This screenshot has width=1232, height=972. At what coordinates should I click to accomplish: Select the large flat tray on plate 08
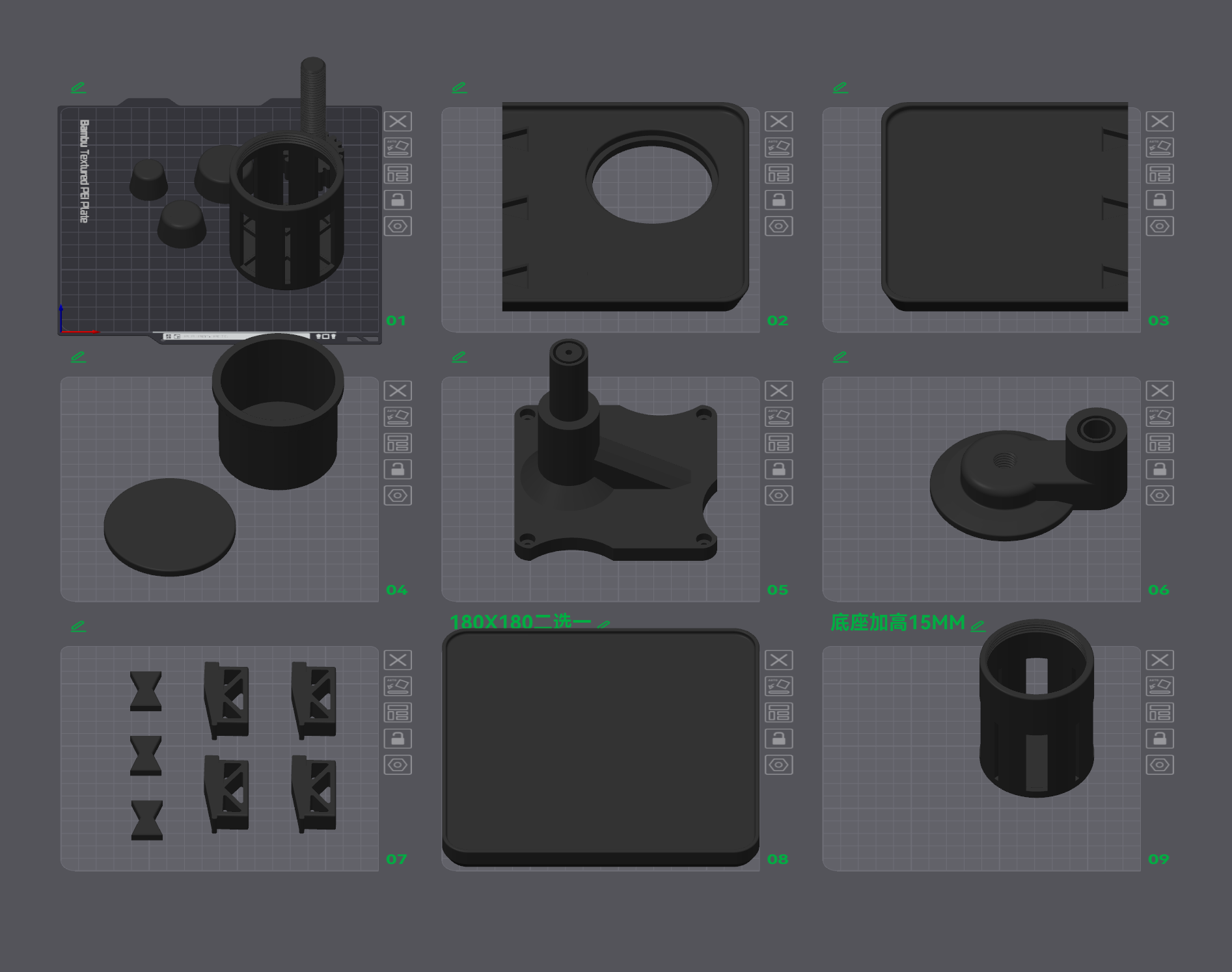pyautogui.click(x=601, y=747)
